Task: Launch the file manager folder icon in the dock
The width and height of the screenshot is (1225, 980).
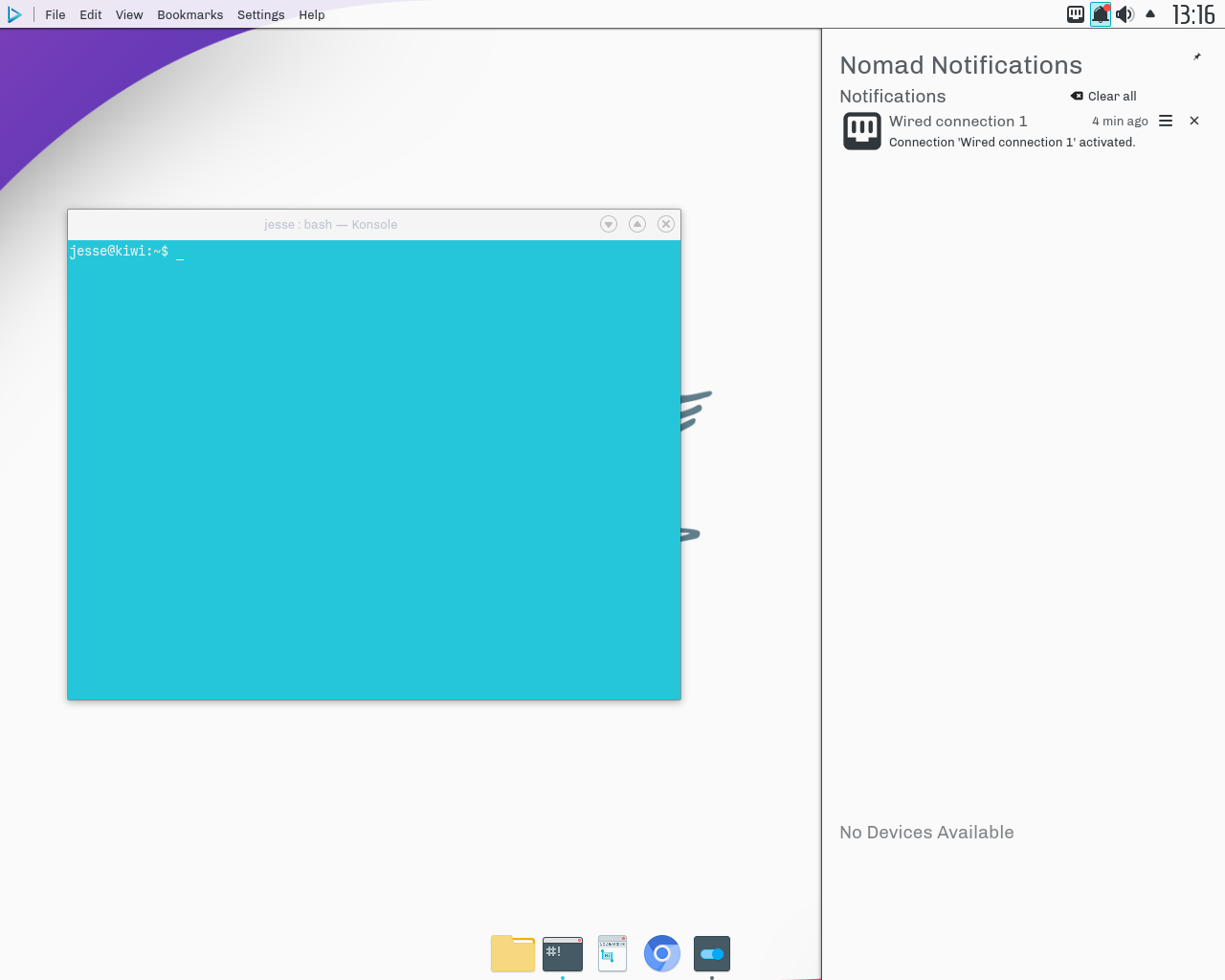Action: point(513,953)
